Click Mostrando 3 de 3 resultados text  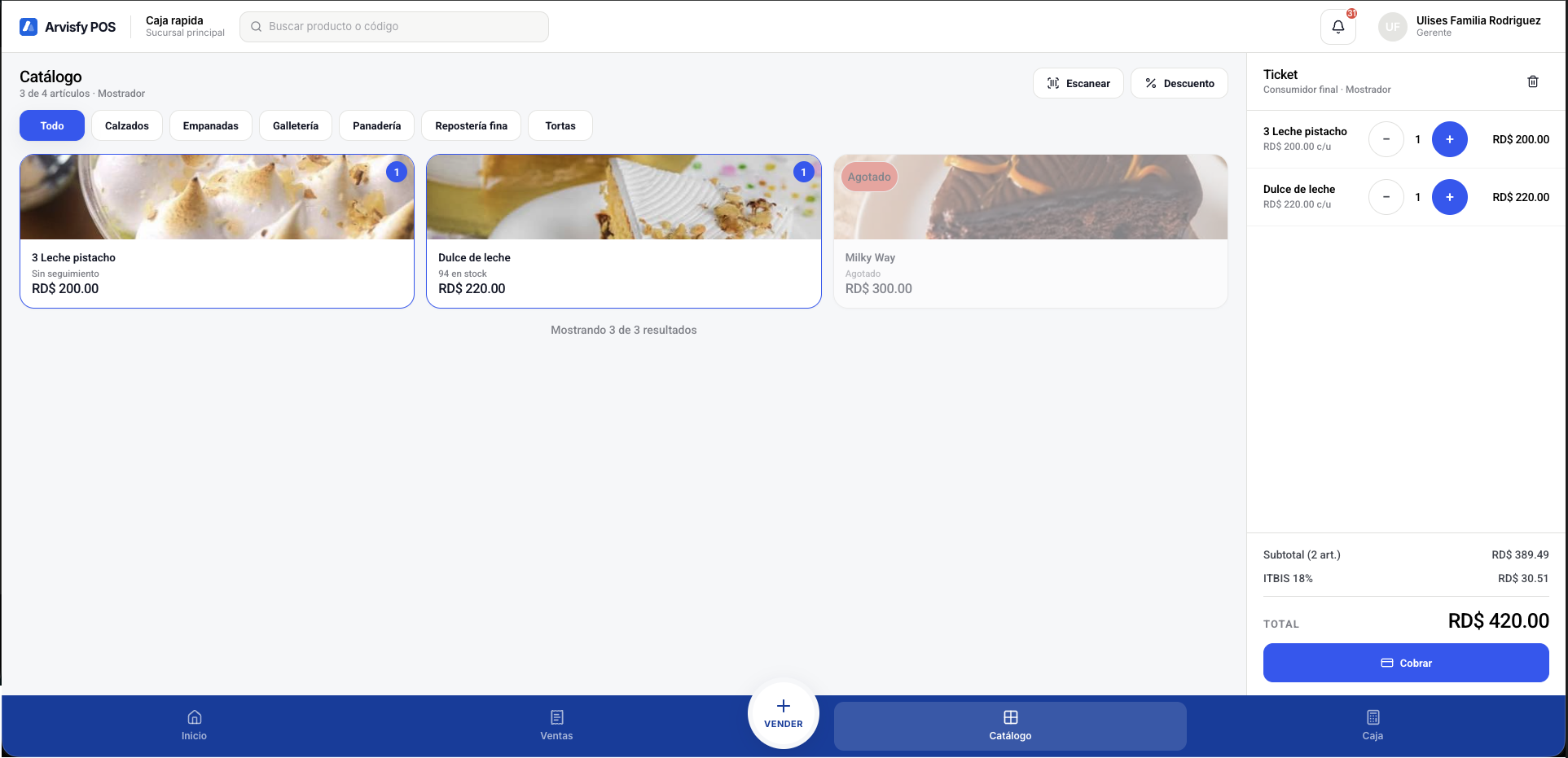click(x=624, y=330)
